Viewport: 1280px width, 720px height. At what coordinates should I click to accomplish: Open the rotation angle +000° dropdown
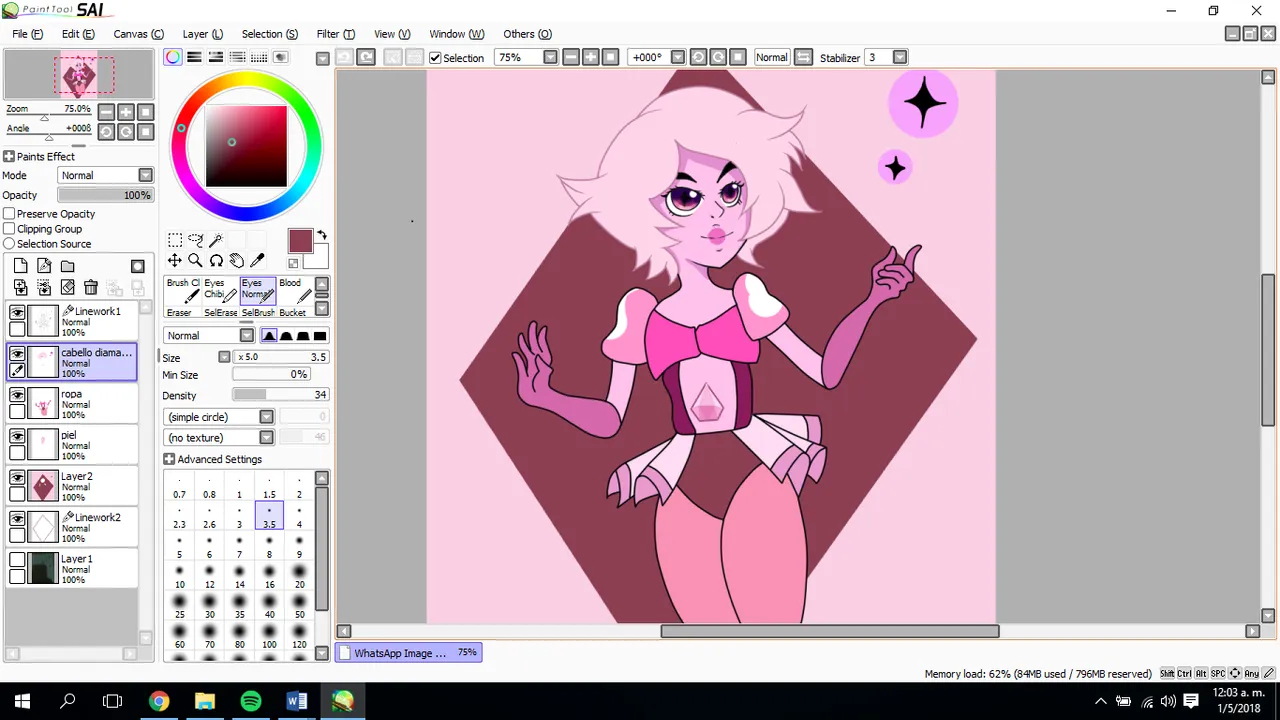[x=677, y=57]
